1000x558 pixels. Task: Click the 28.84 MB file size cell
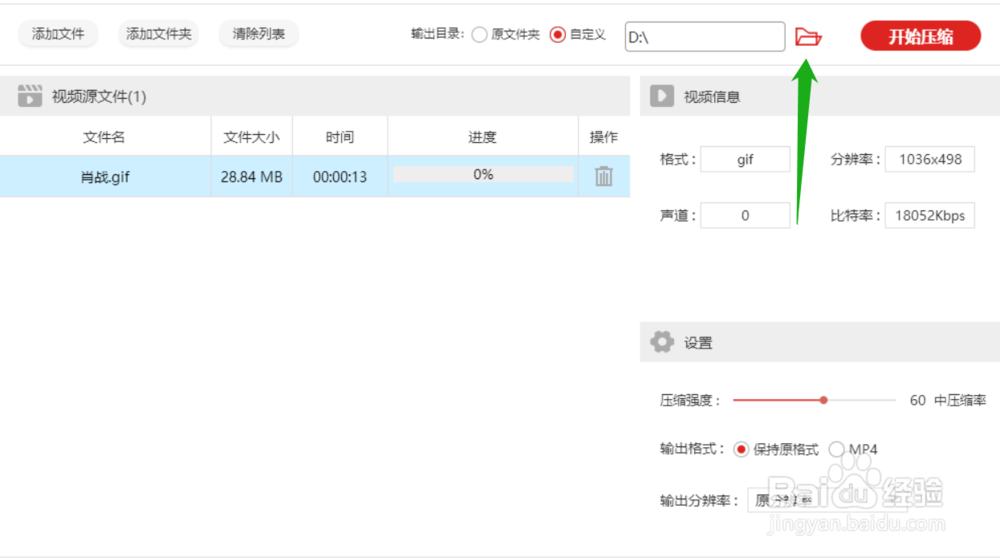[x=251, y=177]
